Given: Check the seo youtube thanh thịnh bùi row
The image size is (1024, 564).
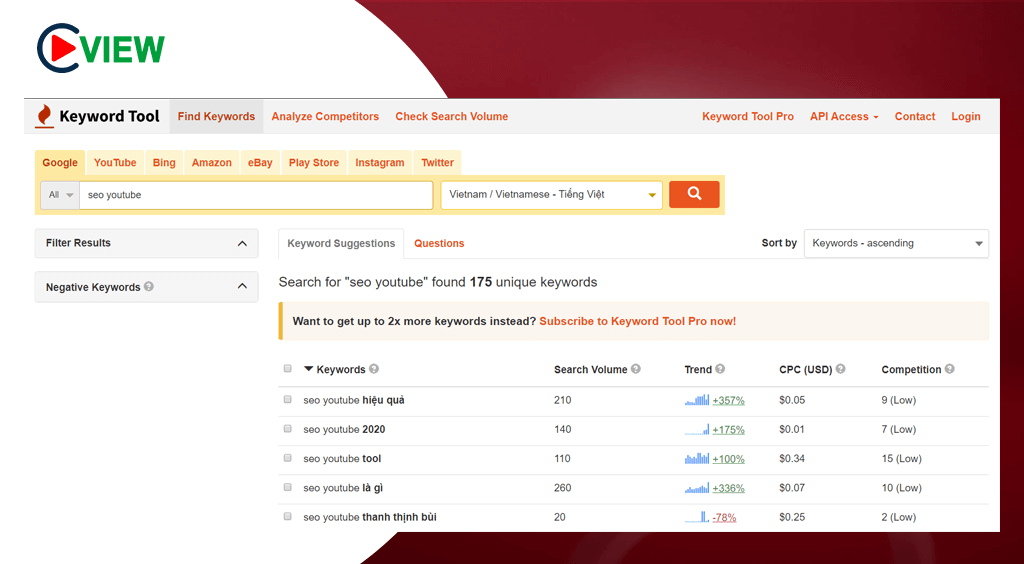Looking at the screenshot, I should pos(287,516).
